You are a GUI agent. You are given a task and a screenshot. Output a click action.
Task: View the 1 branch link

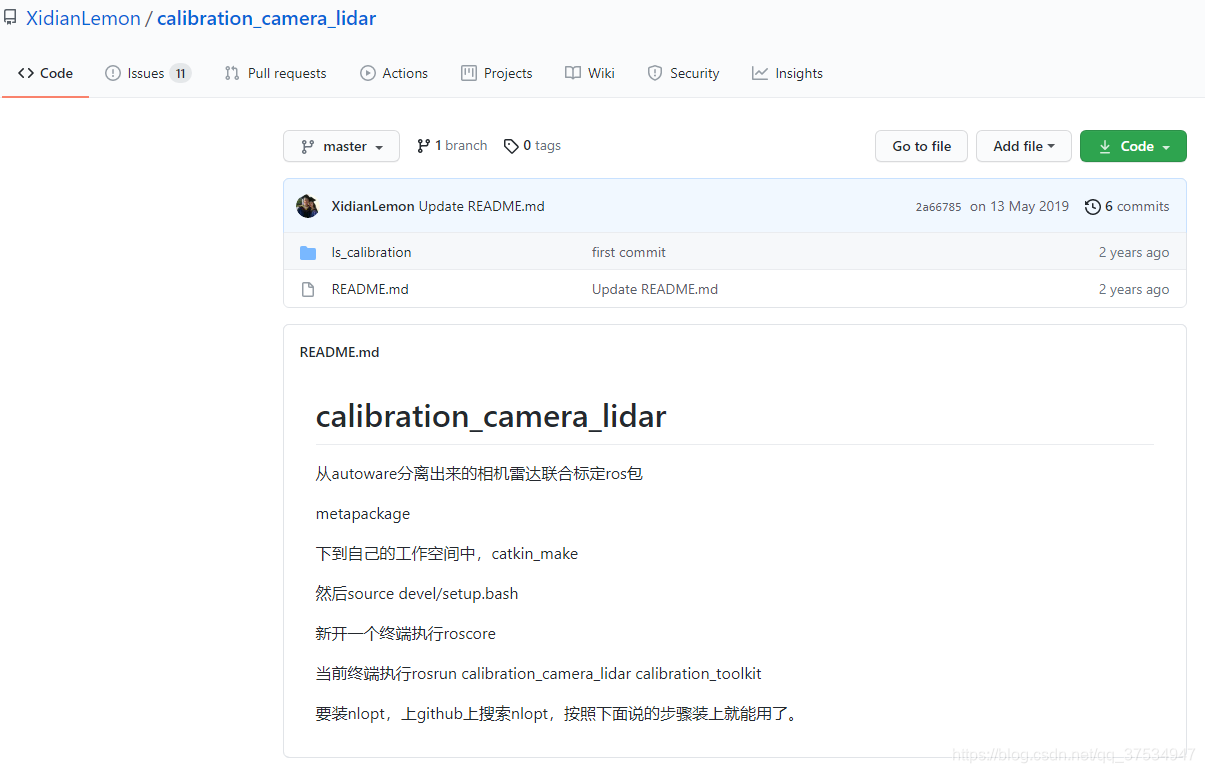pyautogui.click(x=452, y=146)
